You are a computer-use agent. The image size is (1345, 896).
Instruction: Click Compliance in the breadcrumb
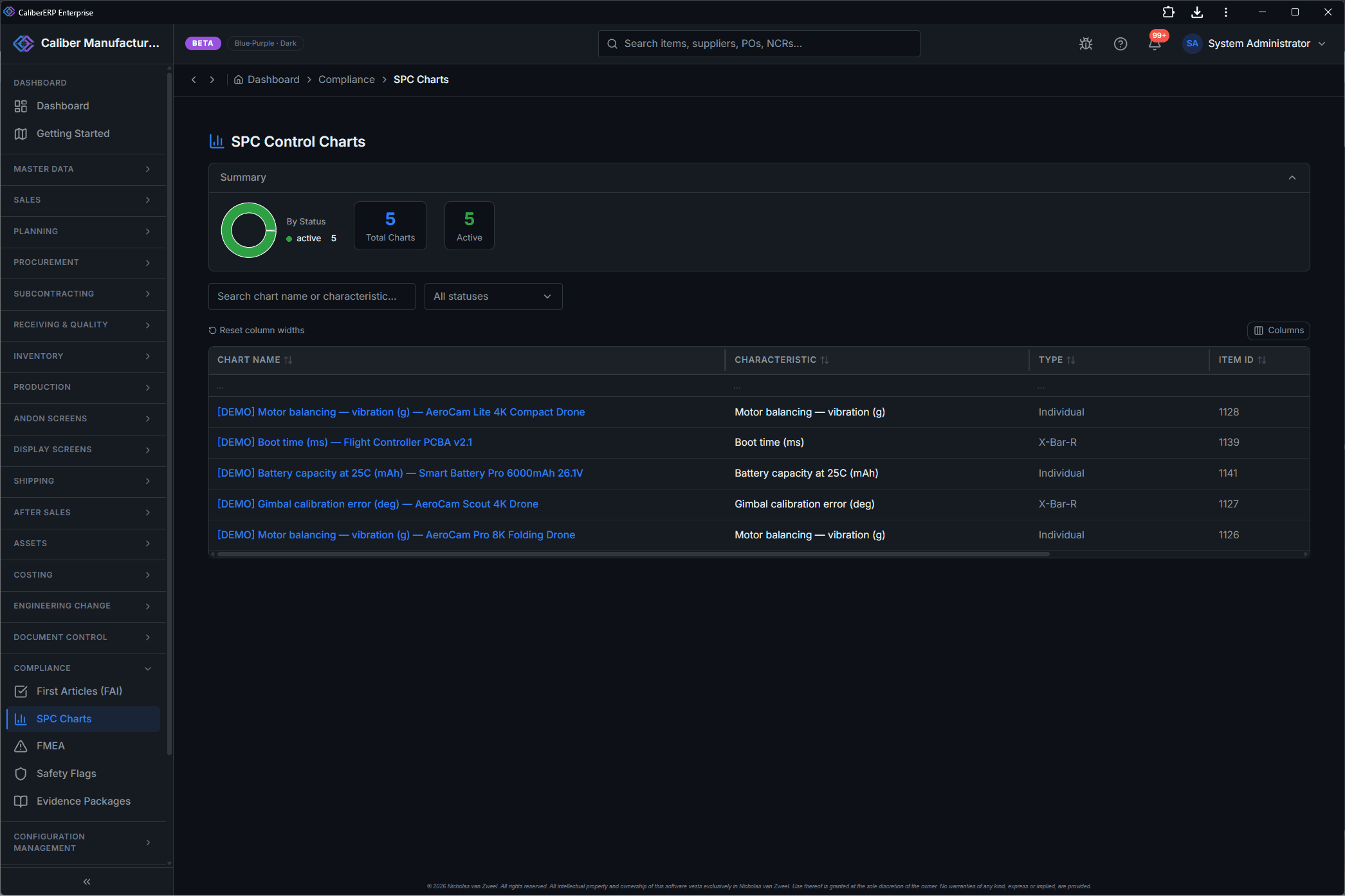point(347,80)
